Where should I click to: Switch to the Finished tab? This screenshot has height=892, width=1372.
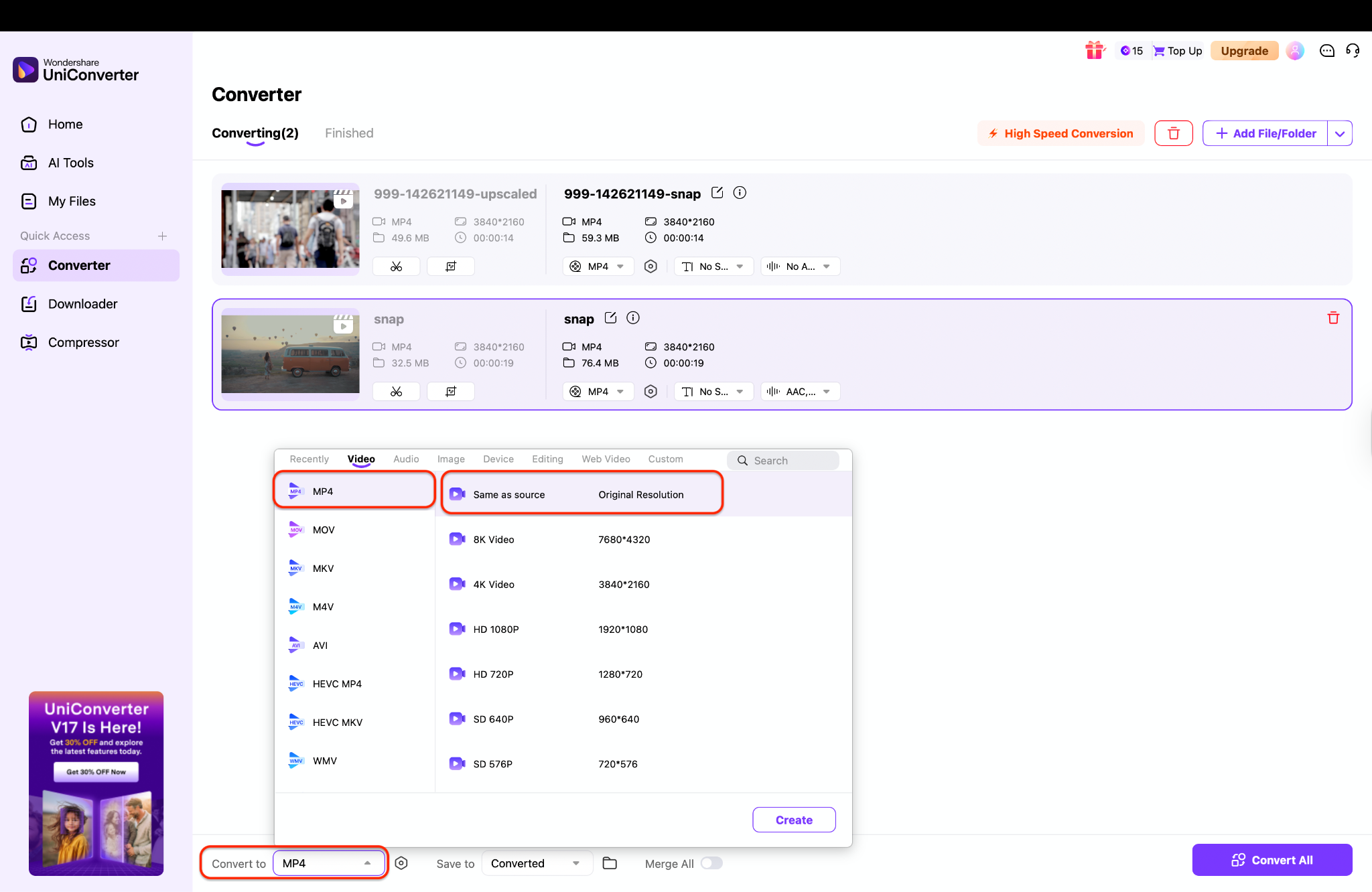[349, 133]
